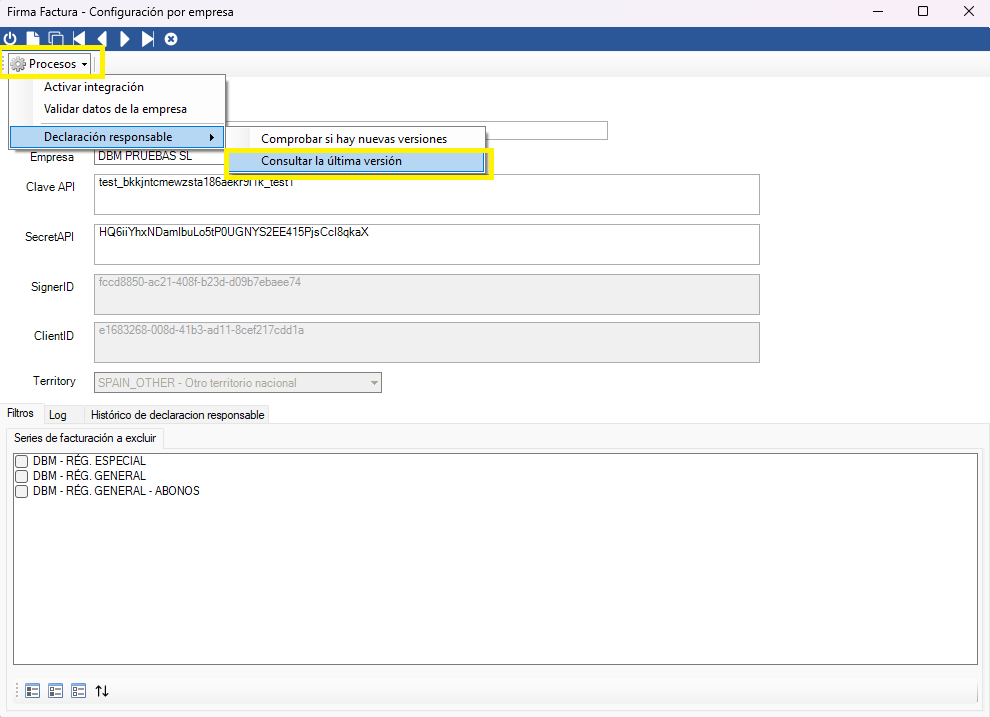Go to the next record
This screenshot has width=990, height=717.
click(x=125, y=39)
